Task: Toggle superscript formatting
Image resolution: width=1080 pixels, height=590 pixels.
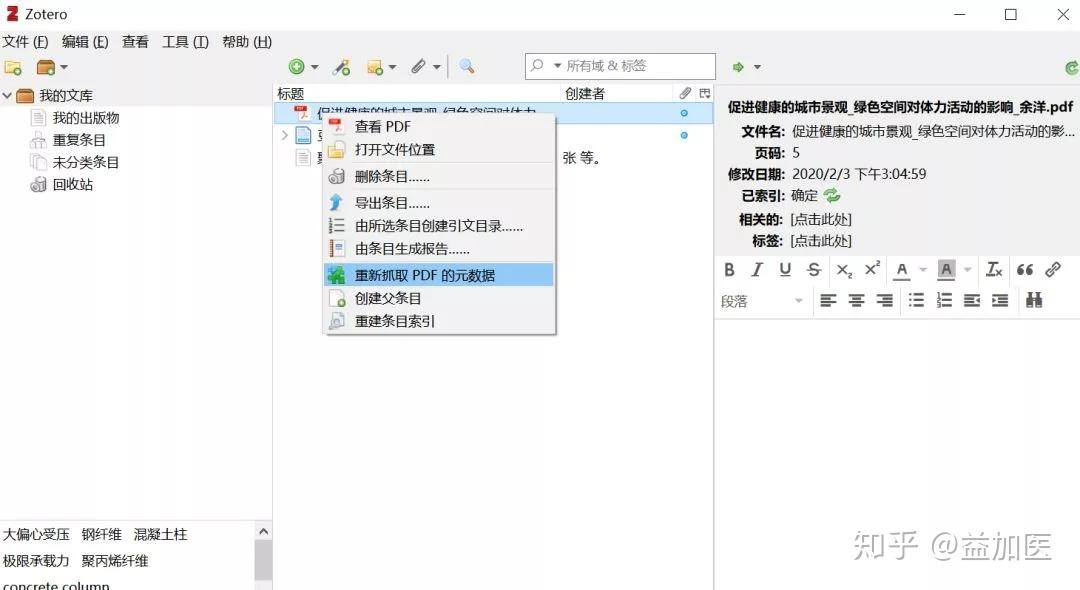Action: click(x=872, y=269)
